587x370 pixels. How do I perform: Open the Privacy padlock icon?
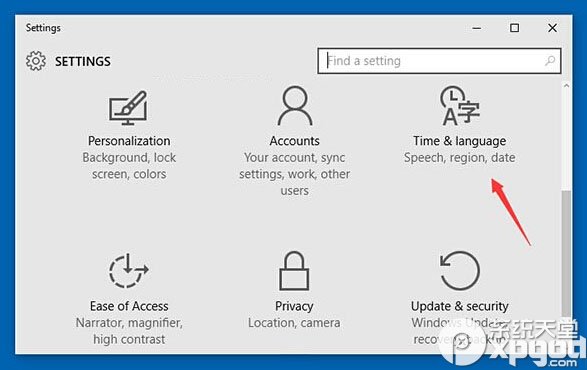[x=294, y=271]
